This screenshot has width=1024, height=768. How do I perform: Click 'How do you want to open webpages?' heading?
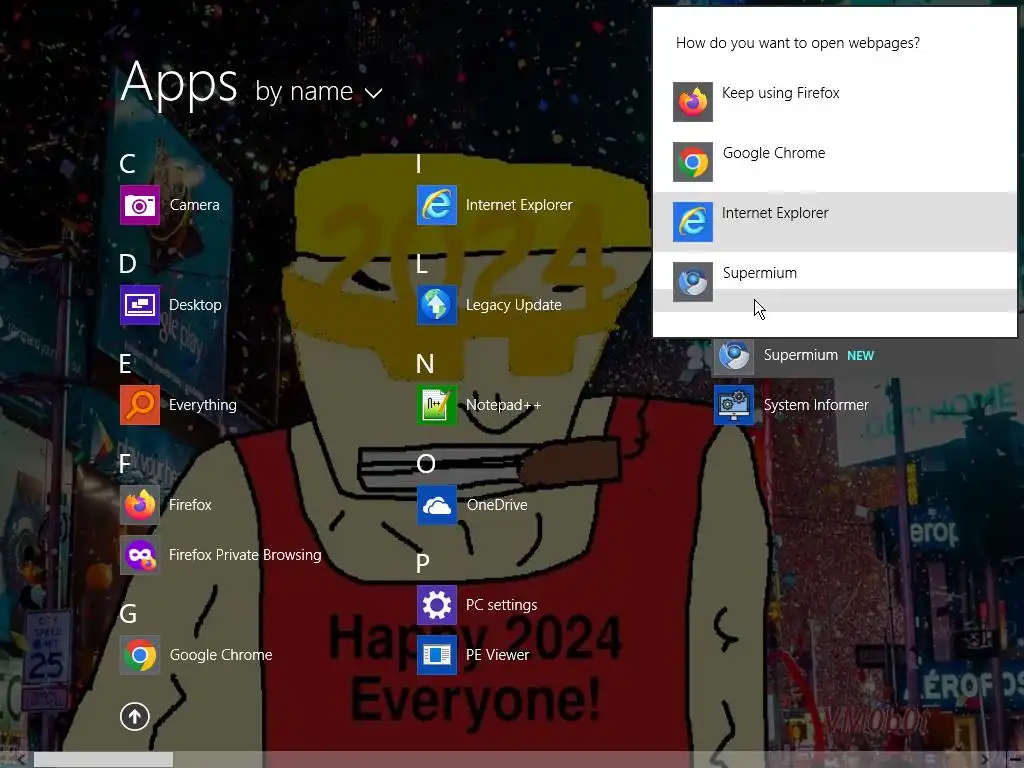coord(798,43)
